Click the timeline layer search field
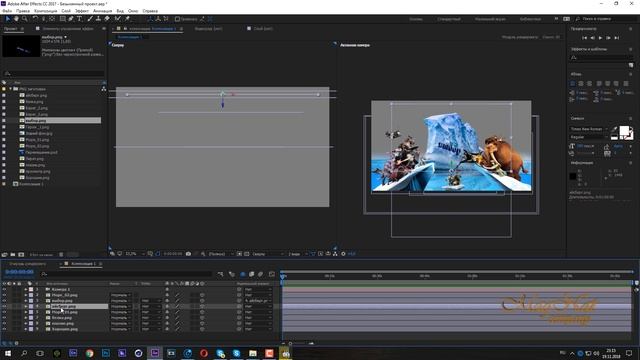Screen dimensions: 640x360 pos(127,274)
